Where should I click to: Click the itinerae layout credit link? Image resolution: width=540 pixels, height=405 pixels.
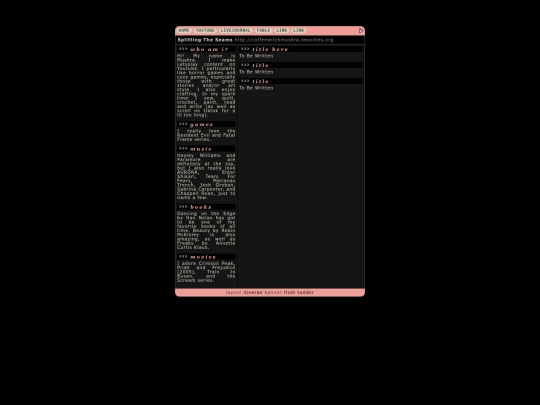click(253, 292)
